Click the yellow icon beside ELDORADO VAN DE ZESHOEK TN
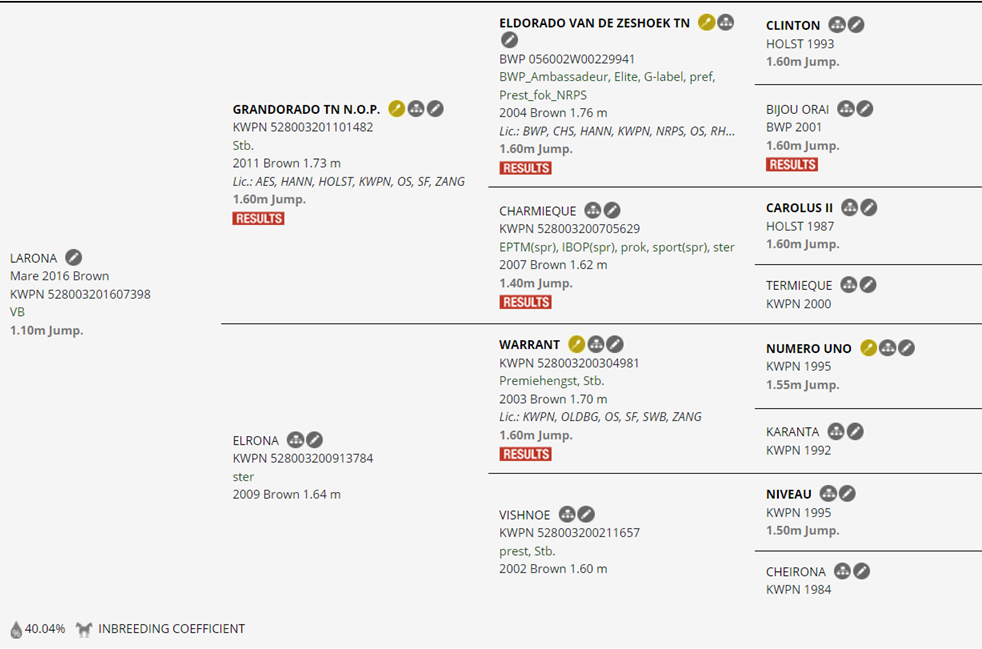 tap(707, 22)
